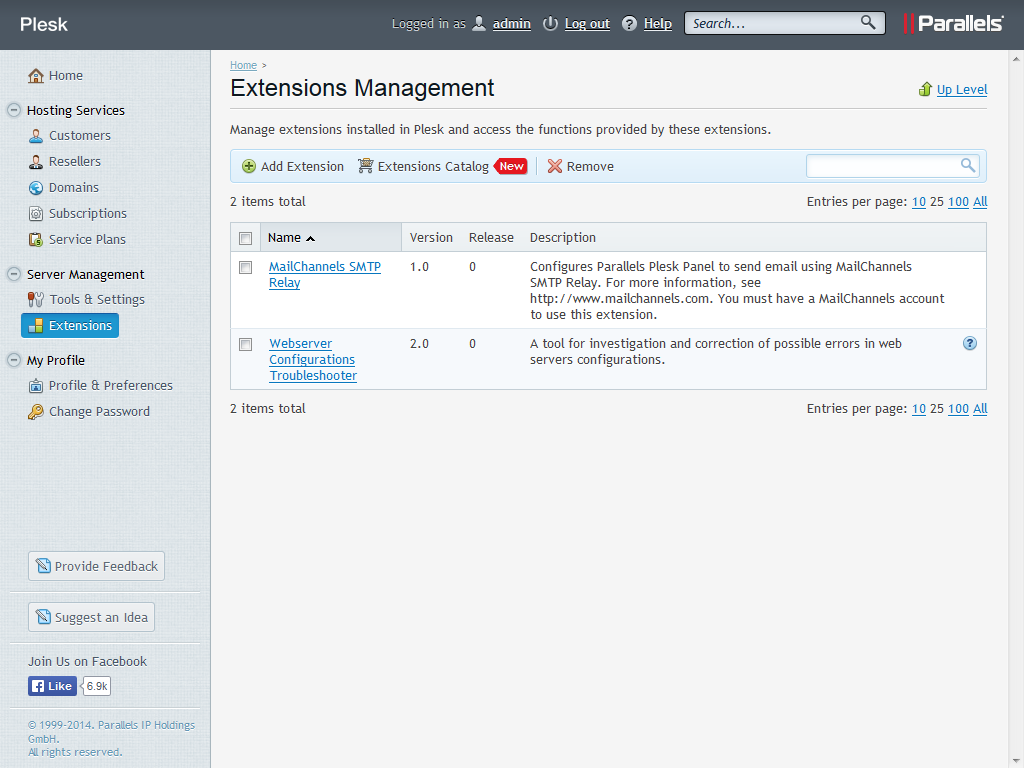Check the MailChannels SMTP Relay row checkbox
Screen dimensions: 1024x768
pyautogui.click(x=246, y=268)
